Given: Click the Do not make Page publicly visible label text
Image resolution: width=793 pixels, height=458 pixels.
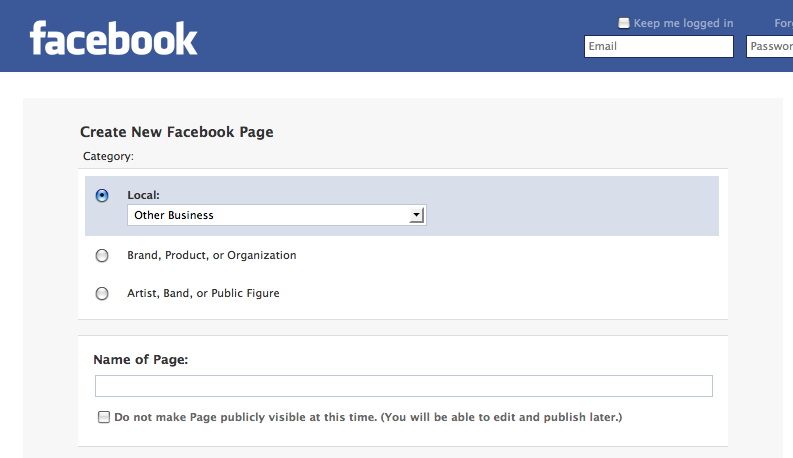Looking at the screenshot, I should click(368, 417).
